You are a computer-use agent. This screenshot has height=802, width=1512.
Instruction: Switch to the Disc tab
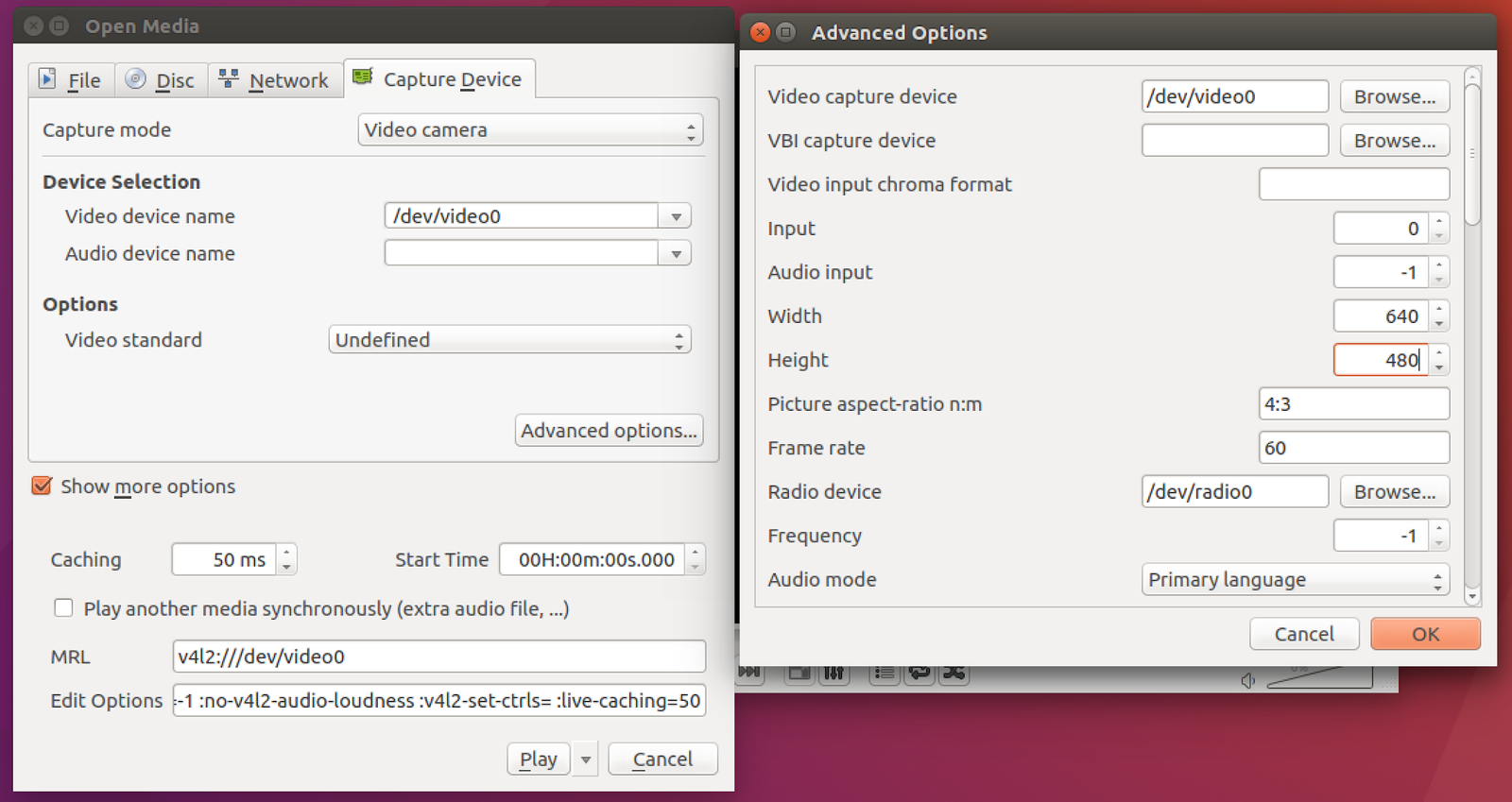click(161, 80)
